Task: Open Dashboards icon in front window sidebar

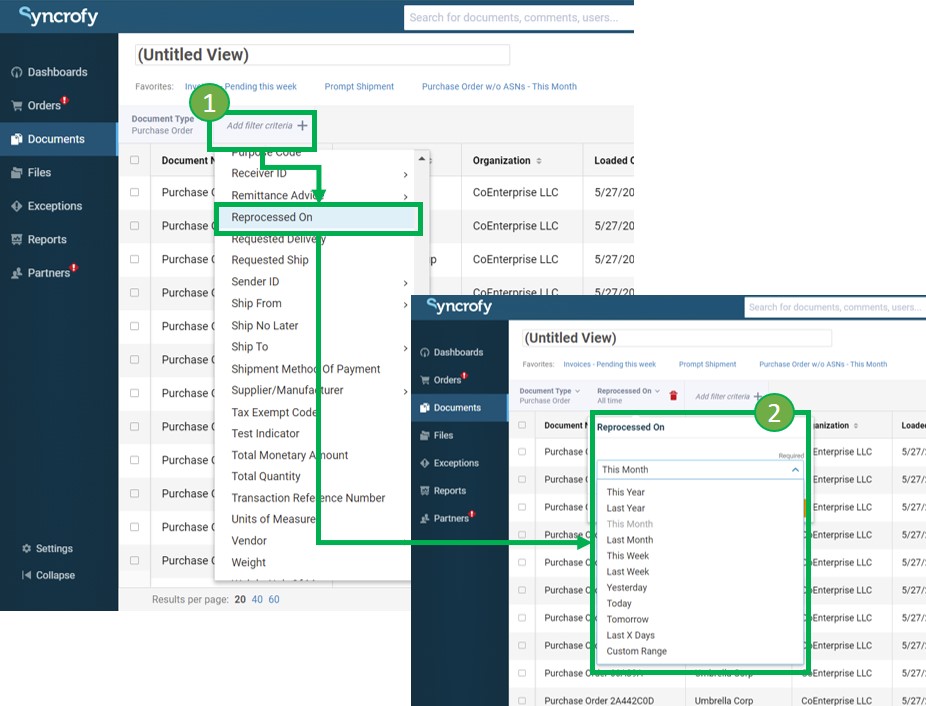Action: (x=425, y=352)
